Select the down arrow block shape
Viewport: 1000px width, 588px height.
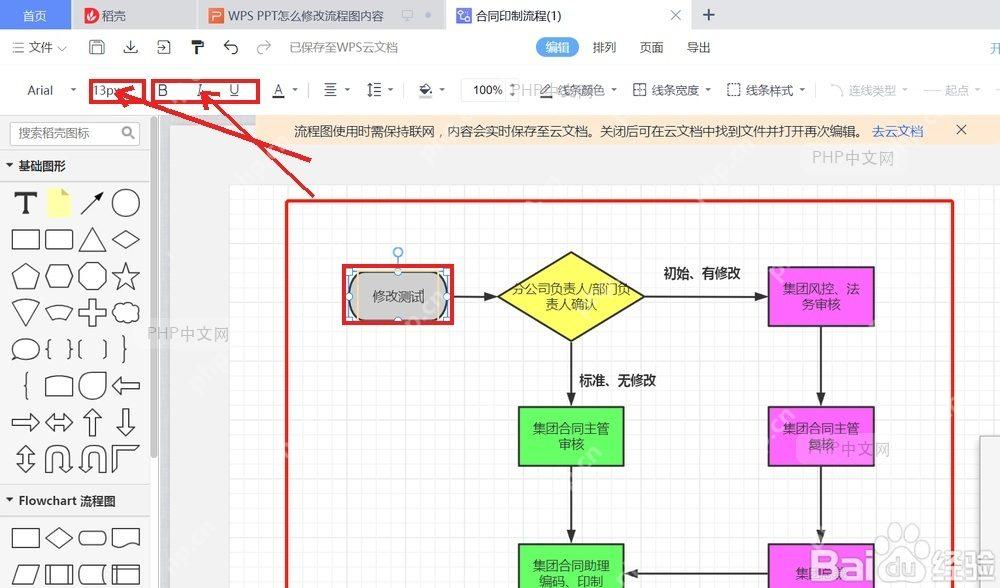pos(126,422)
